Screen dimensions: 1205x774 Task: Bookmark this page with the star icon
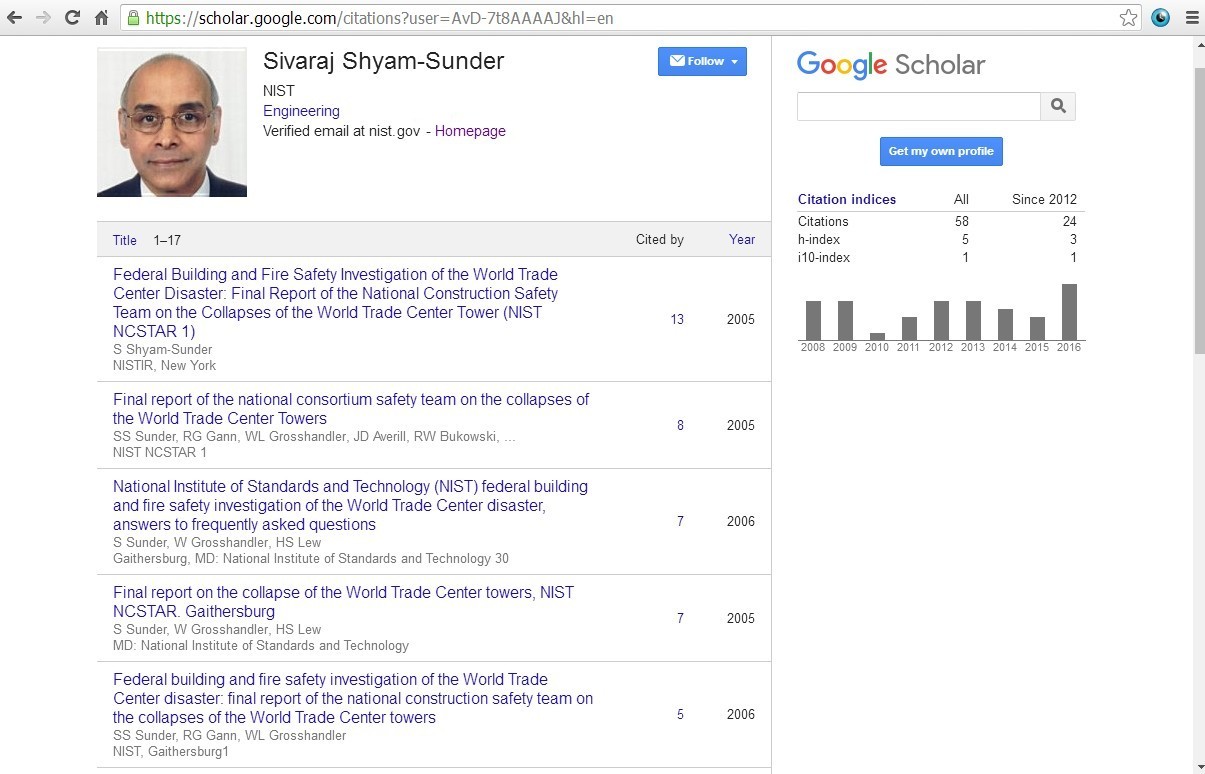click(x=1128, y=17)
